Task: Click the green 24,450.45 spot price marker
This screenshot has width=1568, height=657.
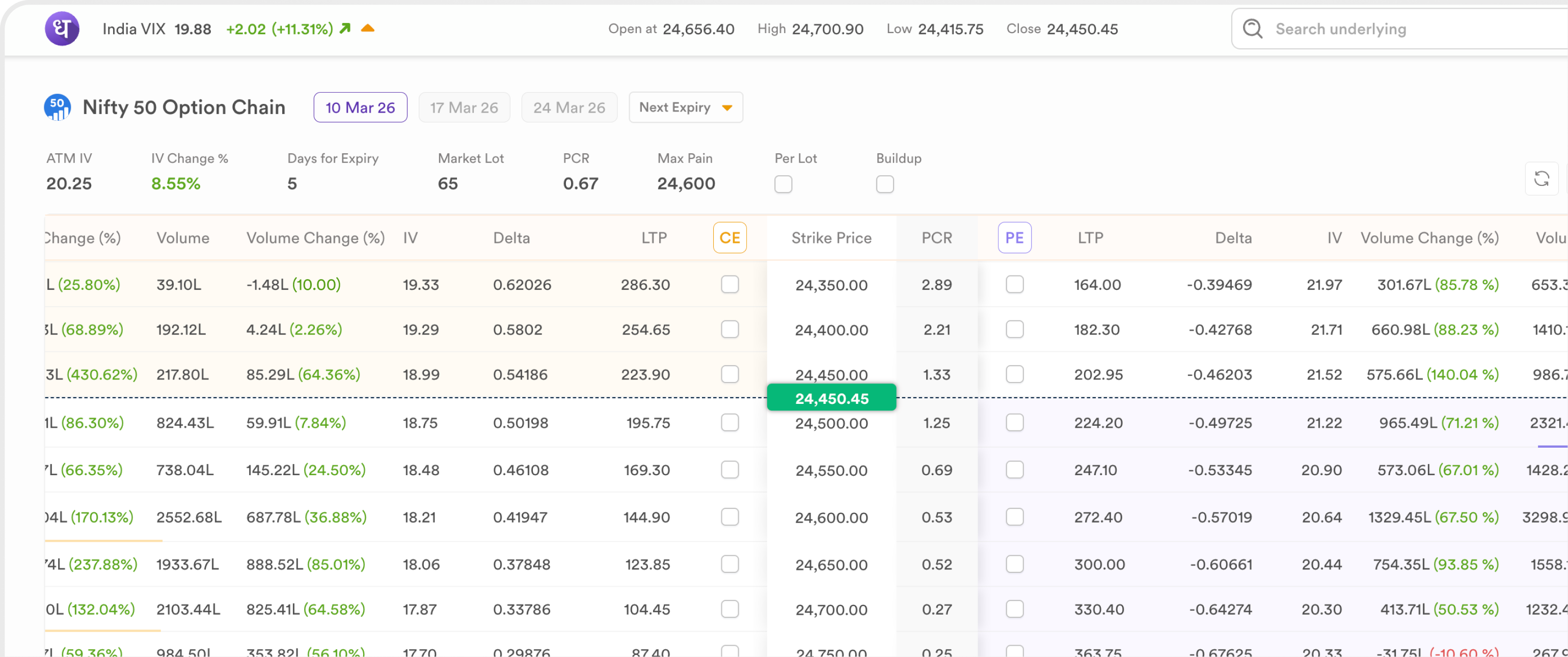Action: 831,398
